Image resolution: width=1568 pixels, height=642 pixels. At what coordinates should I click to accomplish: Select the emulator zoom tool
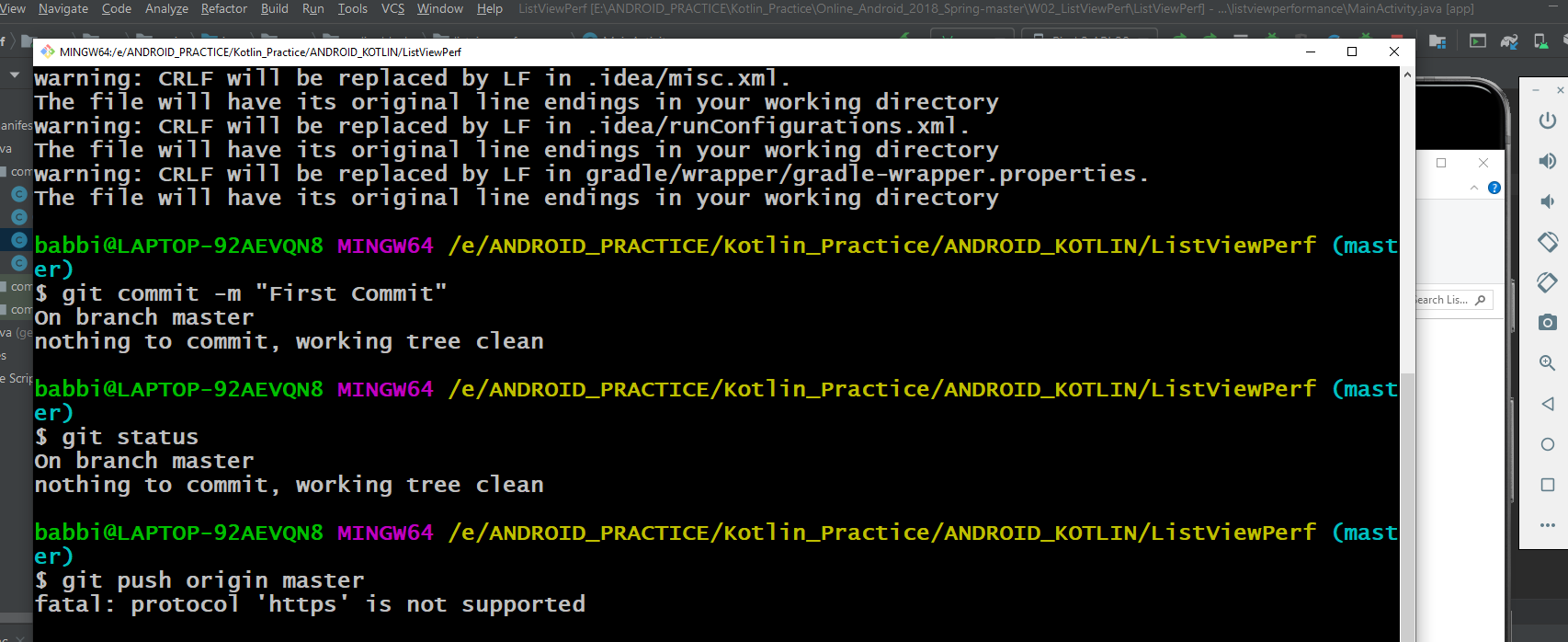(1548, 363)
